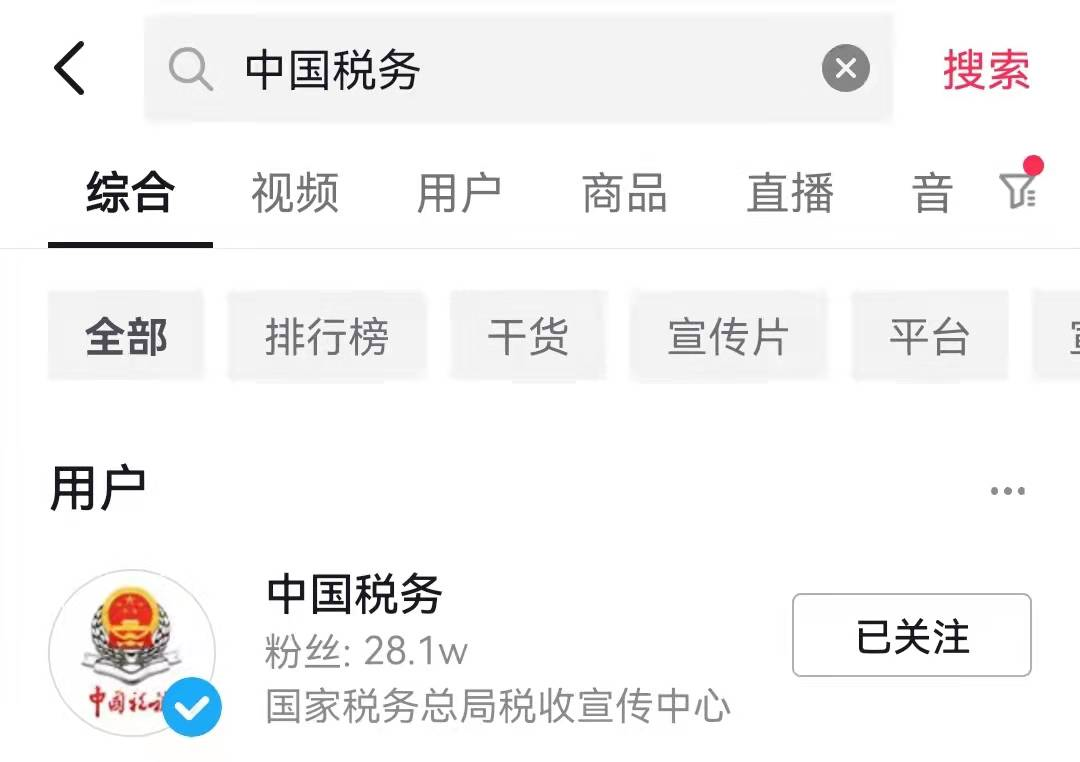1080x762 pixels.
Task: Select the 综合 tab
Action: coord(129,193)
